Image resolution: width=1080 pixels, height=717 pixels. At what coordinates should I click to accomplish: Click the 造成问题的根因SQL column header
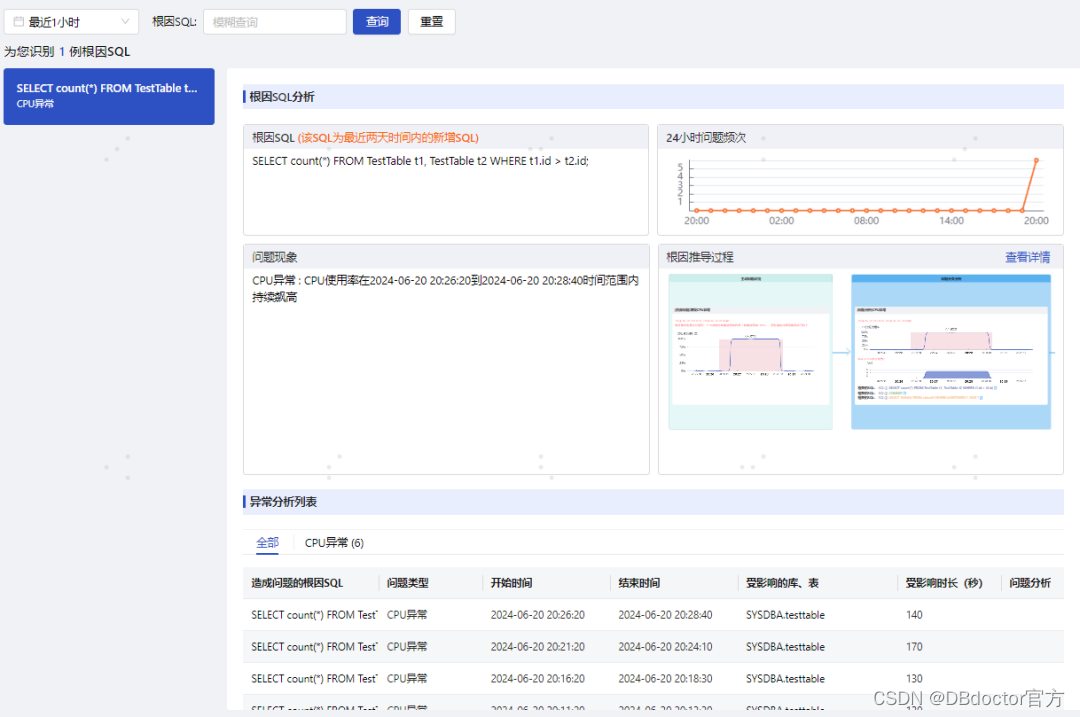(x=297, y=583)
